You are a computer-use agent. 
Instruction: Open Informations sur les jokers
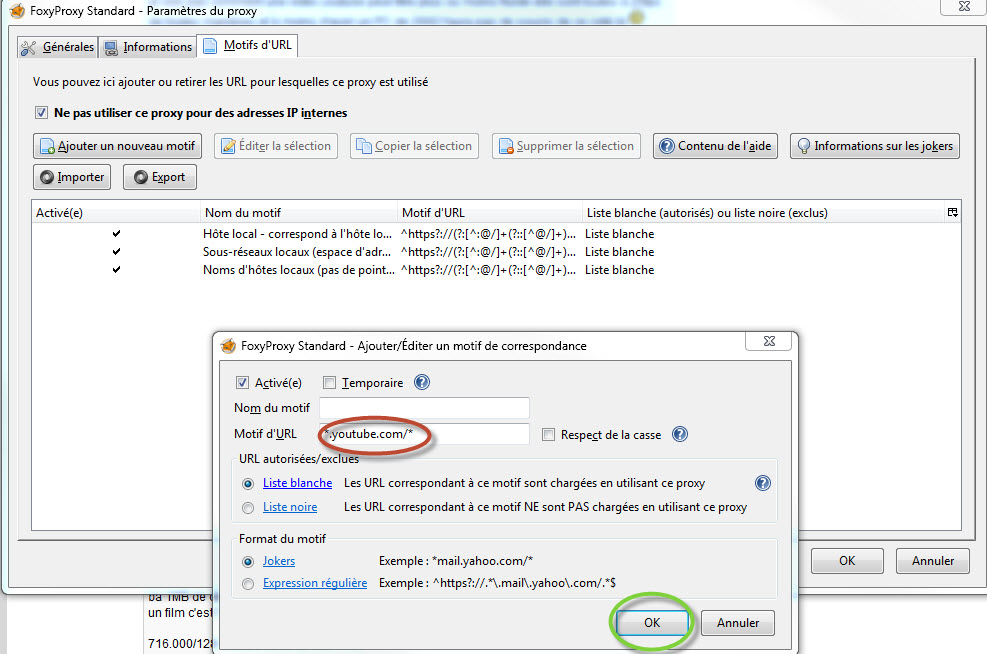(875, 146)
